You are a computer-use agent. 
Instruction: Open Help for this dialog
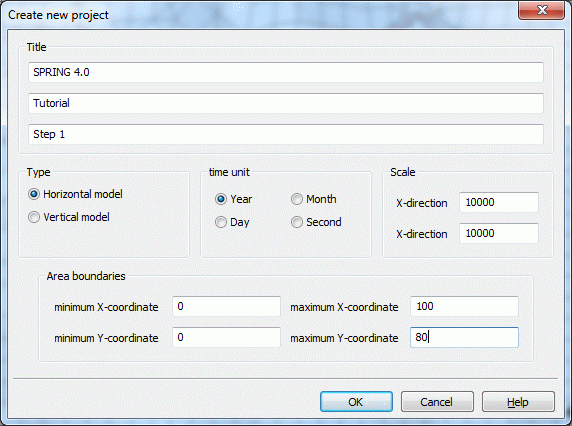click(518, 402)
